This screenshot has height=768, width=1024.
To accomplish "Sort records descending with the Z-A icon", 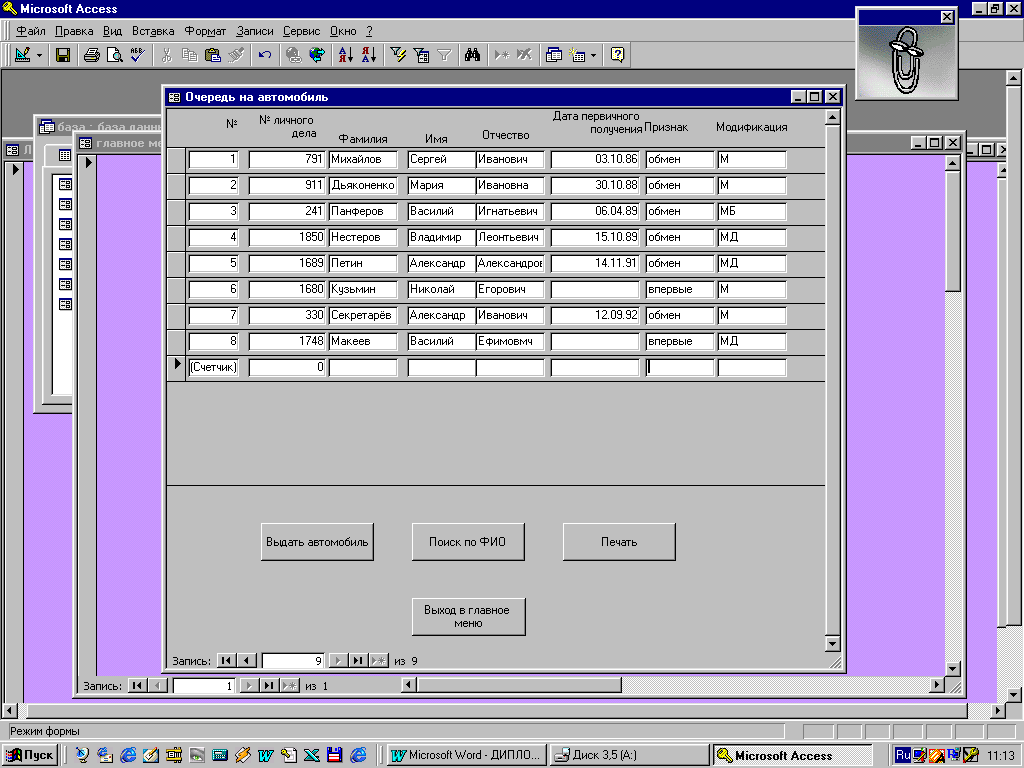I will [x=368, y=56].
